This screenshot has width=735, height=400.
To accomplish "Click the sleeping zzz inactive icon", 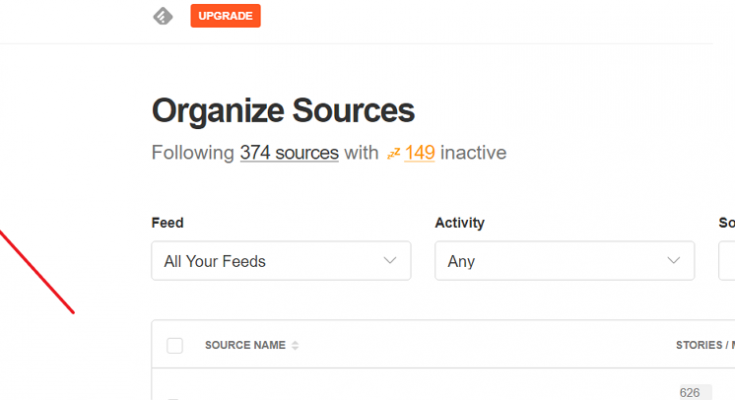I will 393,153.
